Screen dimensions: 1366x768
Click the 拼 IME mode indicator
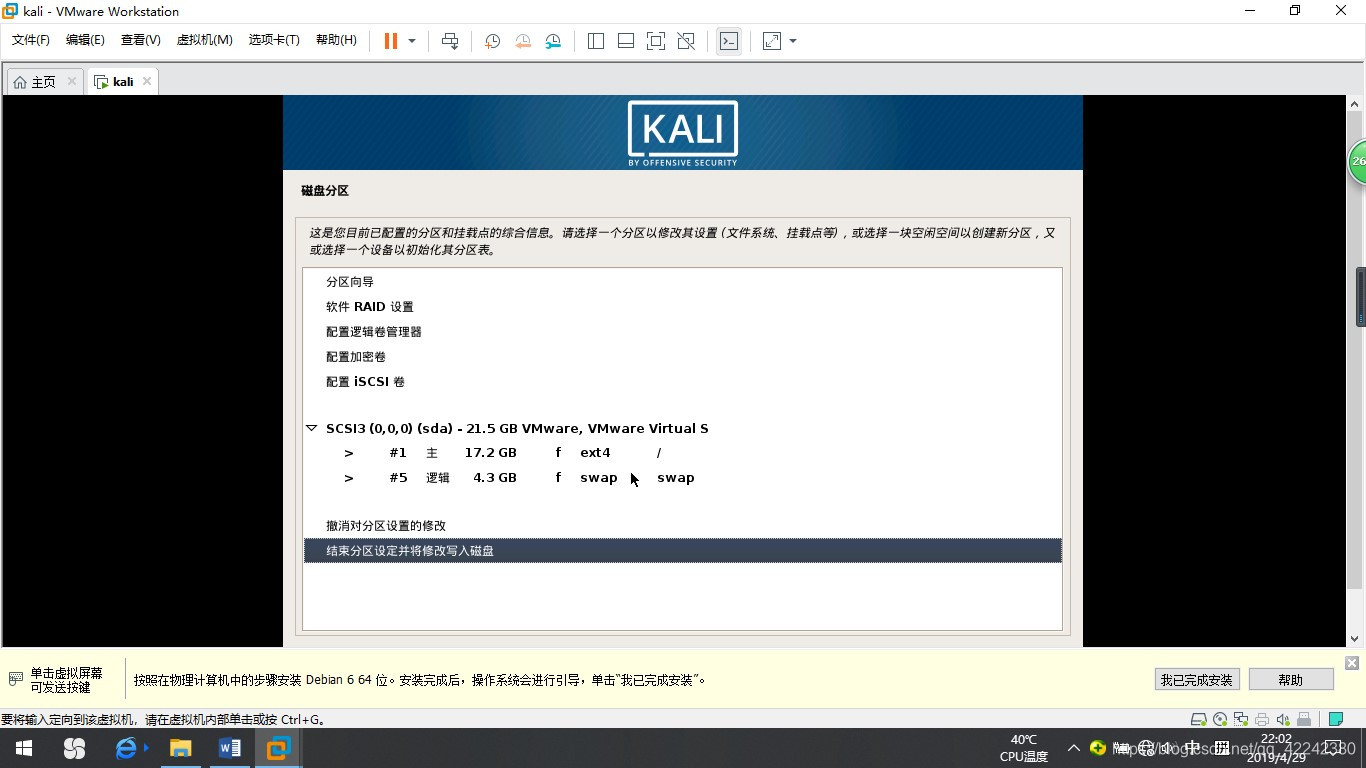click(x=1221, y=748)
